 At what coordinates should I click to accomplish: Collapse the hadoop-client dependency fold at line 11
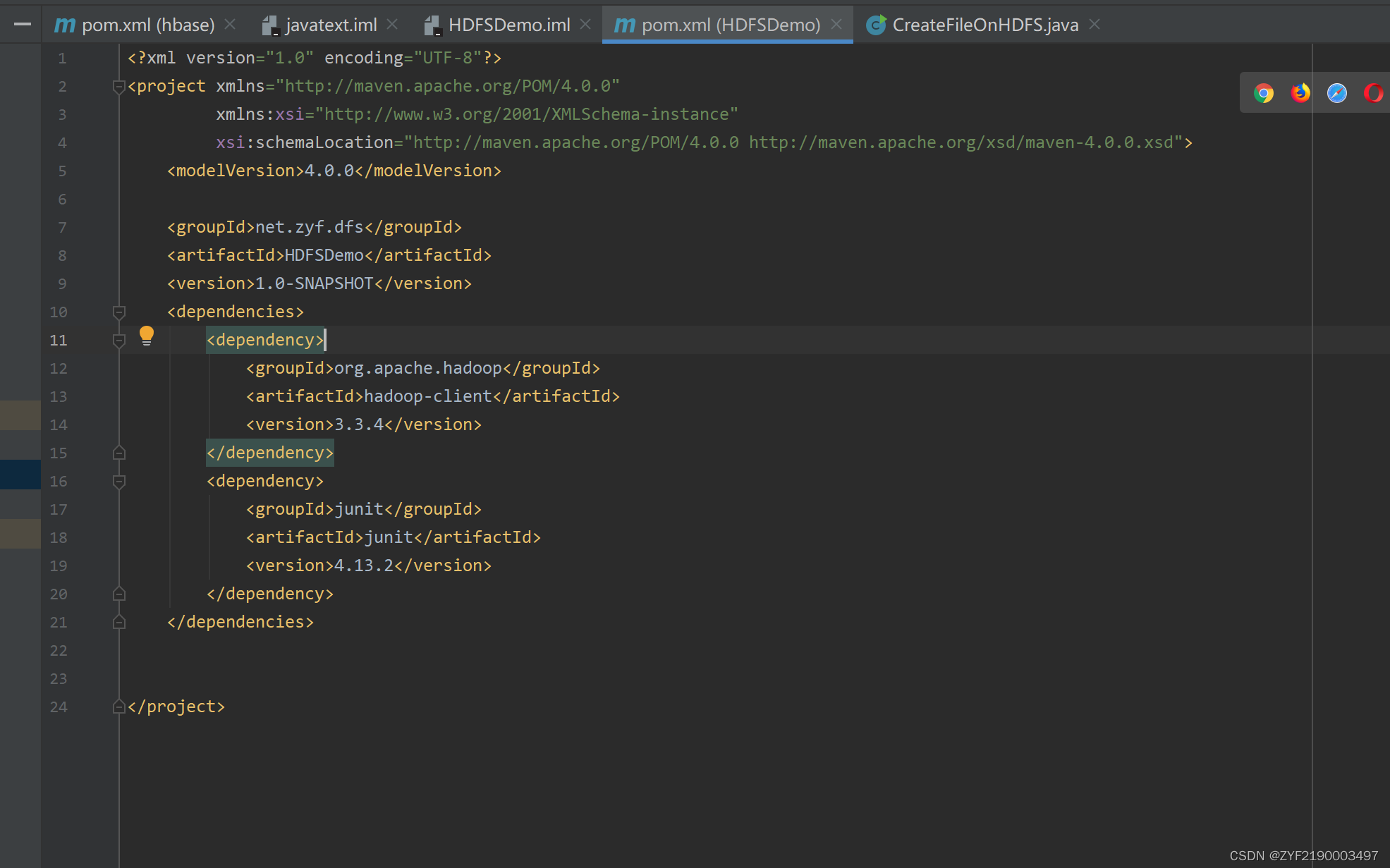click(x=118, y=340)
